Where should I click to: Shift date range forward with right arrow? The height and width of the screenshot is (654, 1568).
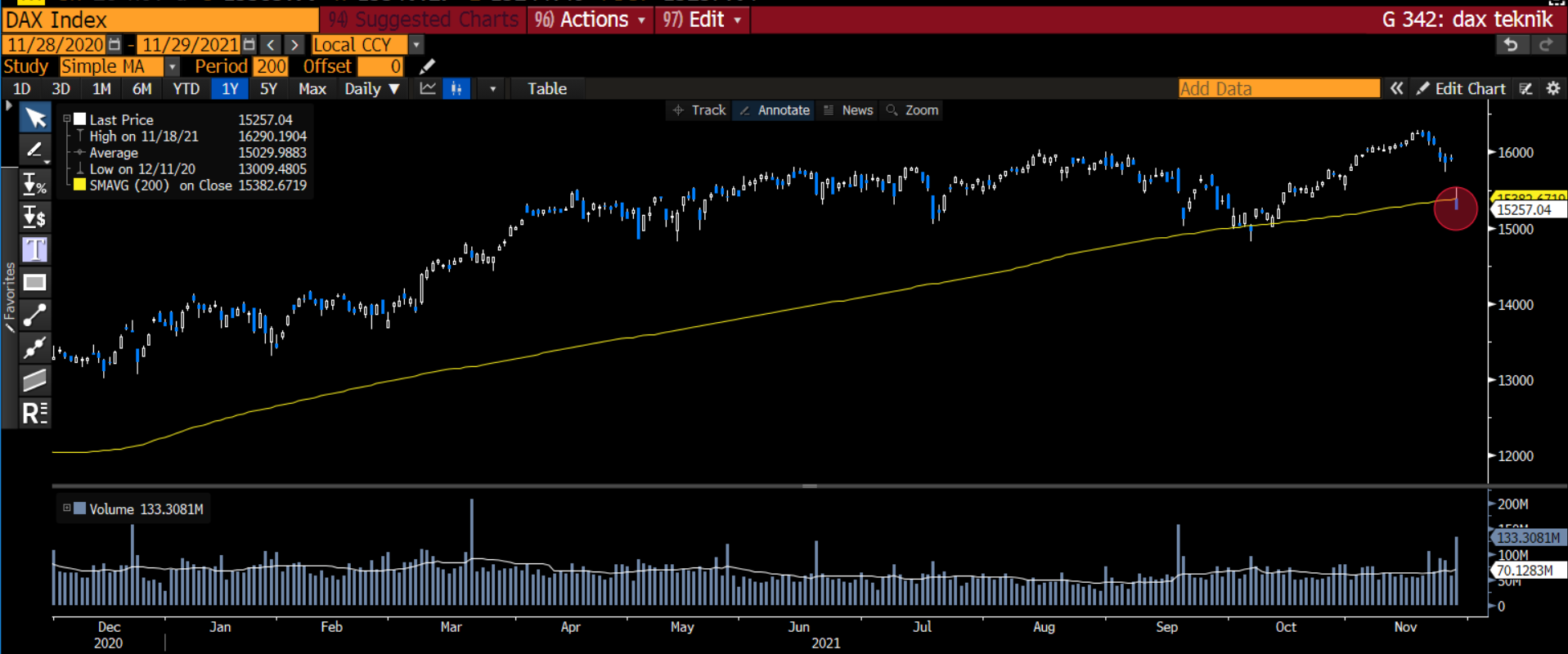tap(294, 44)
